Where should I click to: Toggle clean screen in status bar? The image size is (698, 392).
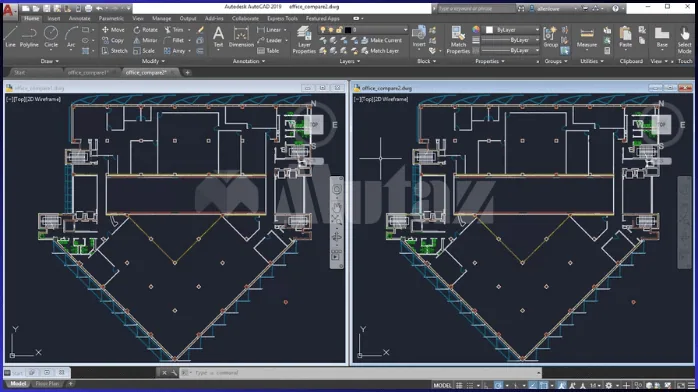pyautogui.click(x=681, y=385)
